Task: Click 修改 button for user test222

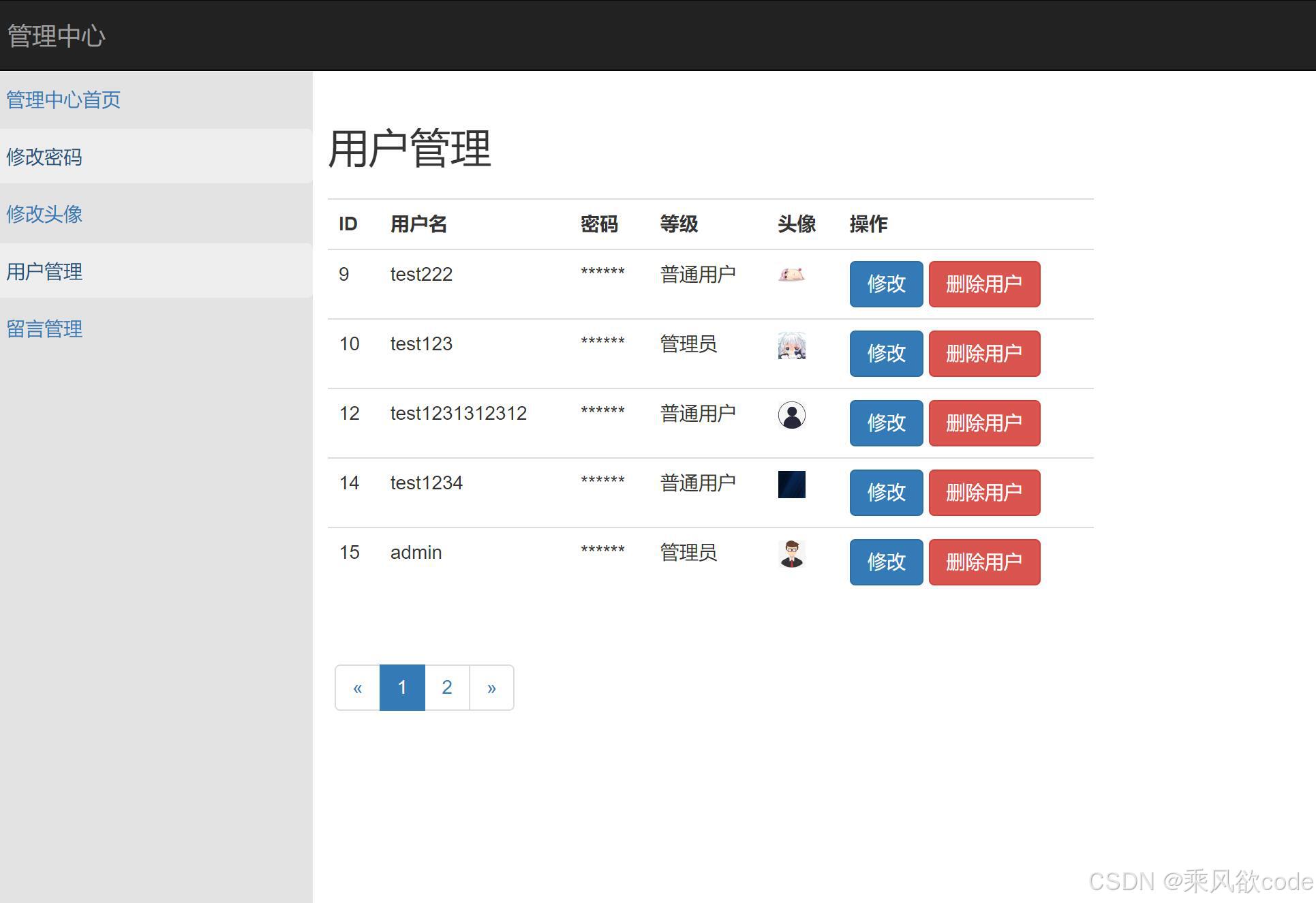Action: [x=885, y=284]
